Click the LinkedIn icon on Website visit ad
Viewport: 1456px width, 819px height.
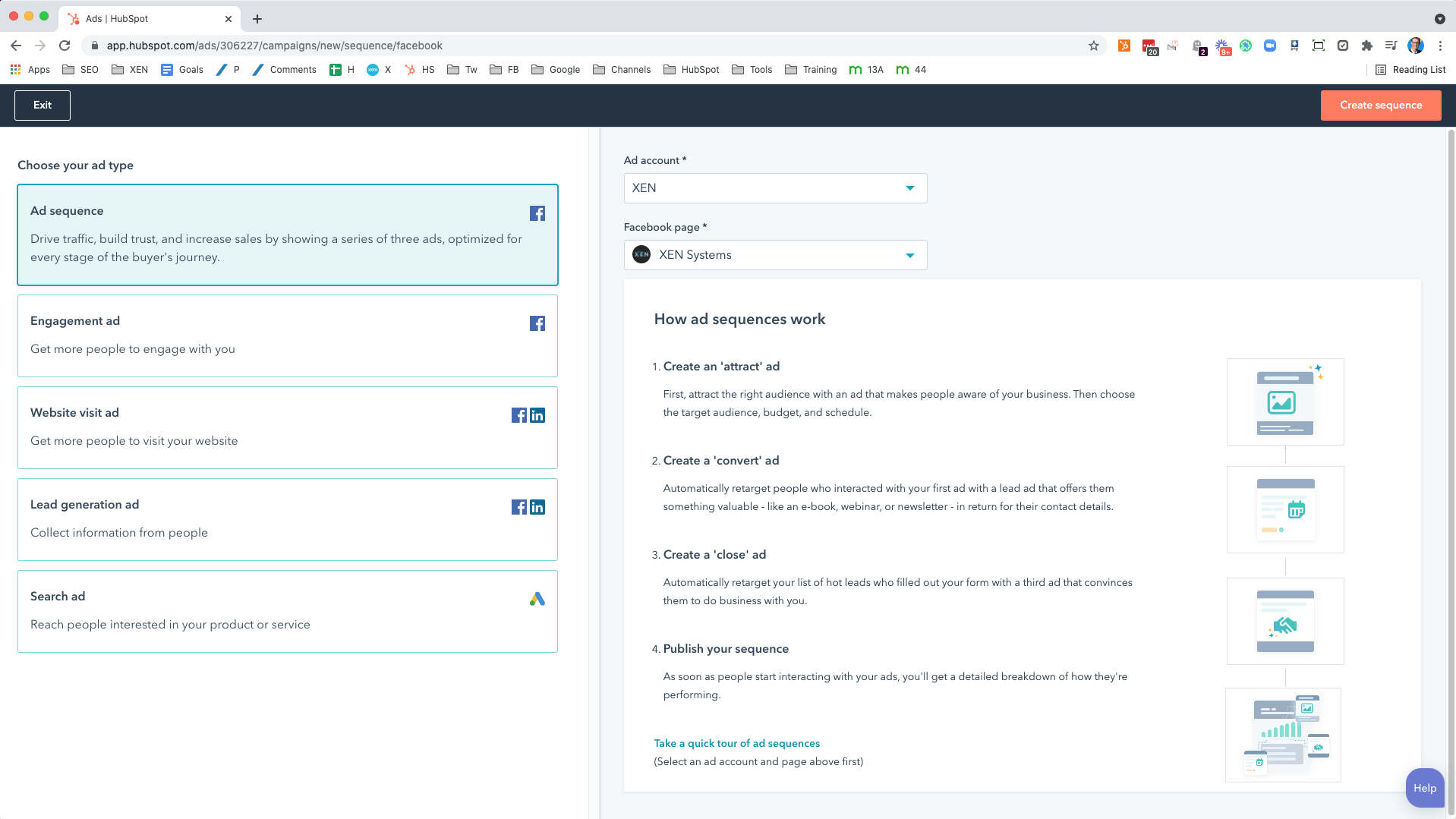[x=537, y=415]
